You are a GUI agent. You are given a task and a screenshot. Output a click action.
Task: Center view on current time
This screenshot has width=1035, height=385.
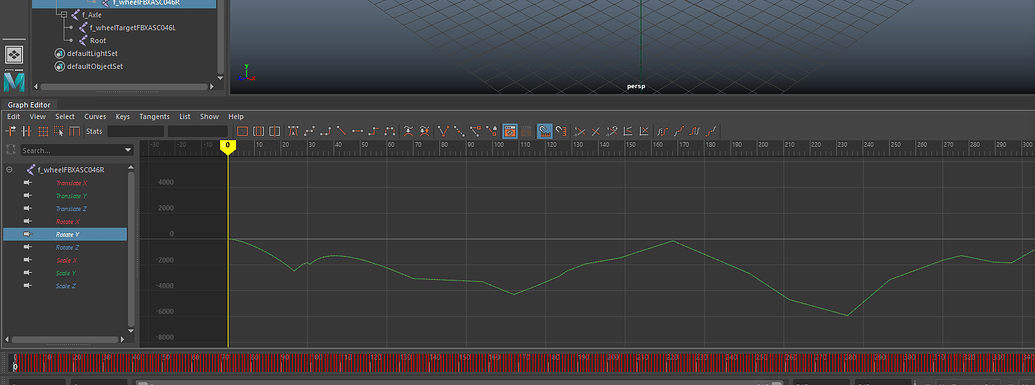(275, 131)
